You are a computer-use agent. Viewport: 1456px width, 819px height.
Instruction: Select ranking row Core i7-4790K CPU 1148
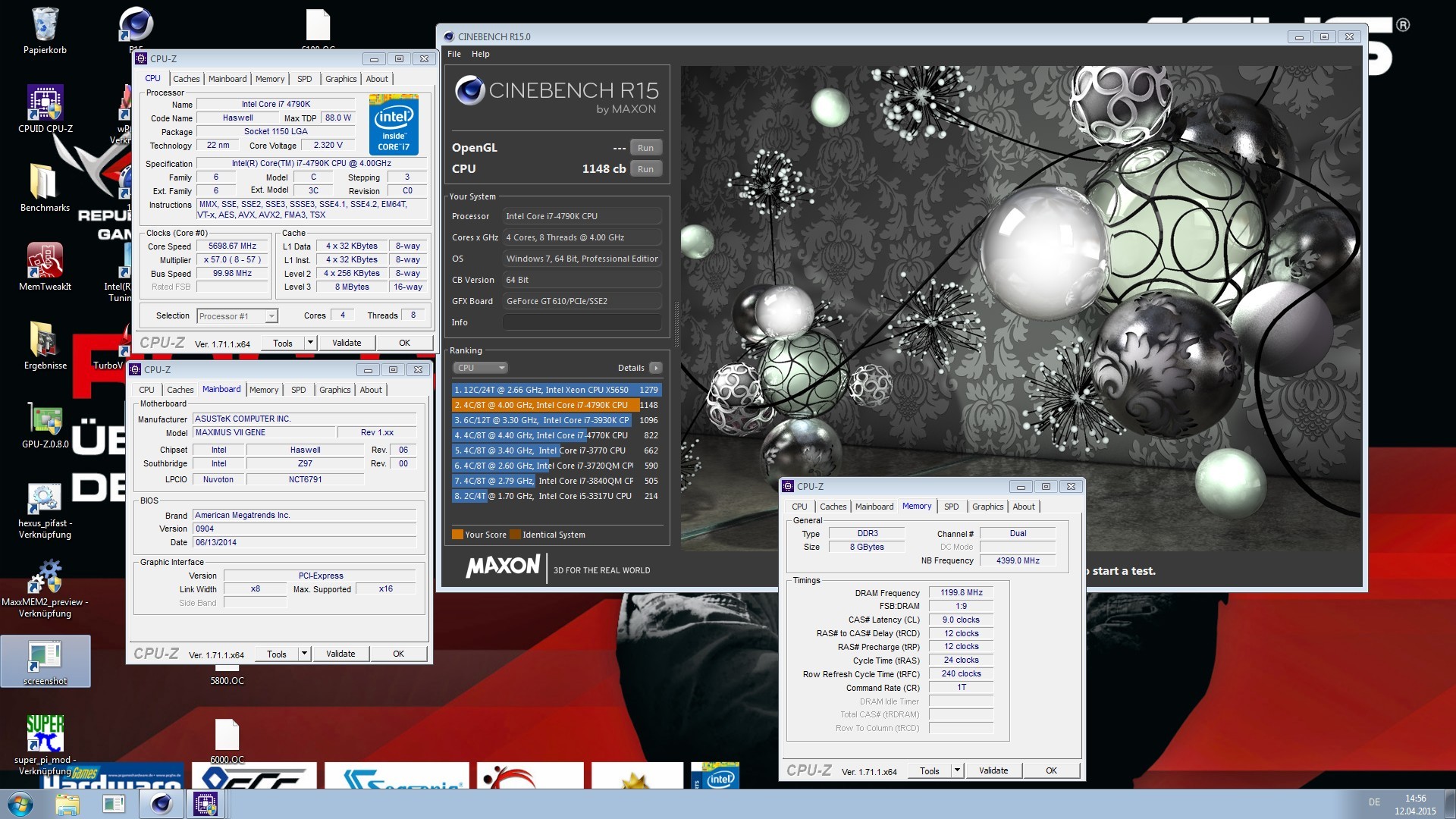557,405
